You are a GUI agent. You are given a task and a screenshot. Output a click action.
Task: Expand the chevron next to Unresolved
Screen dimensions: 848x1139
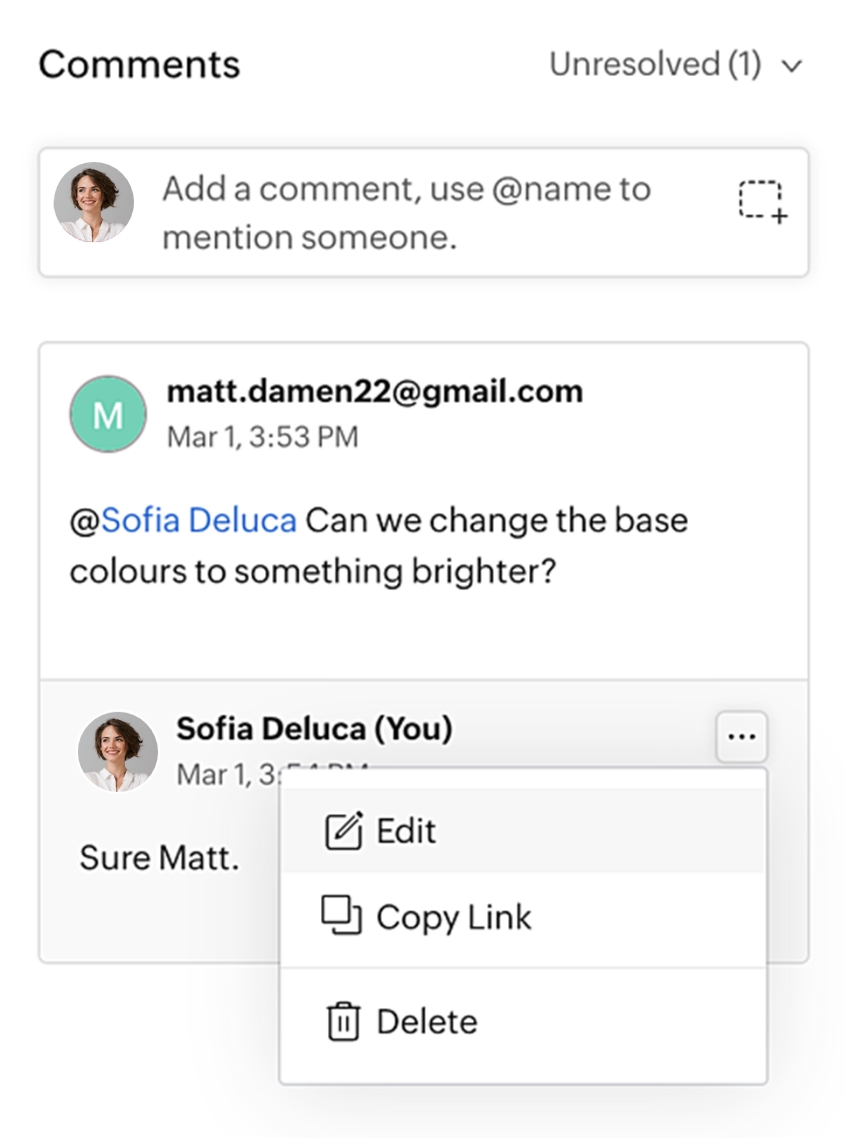tap(792, 67)
